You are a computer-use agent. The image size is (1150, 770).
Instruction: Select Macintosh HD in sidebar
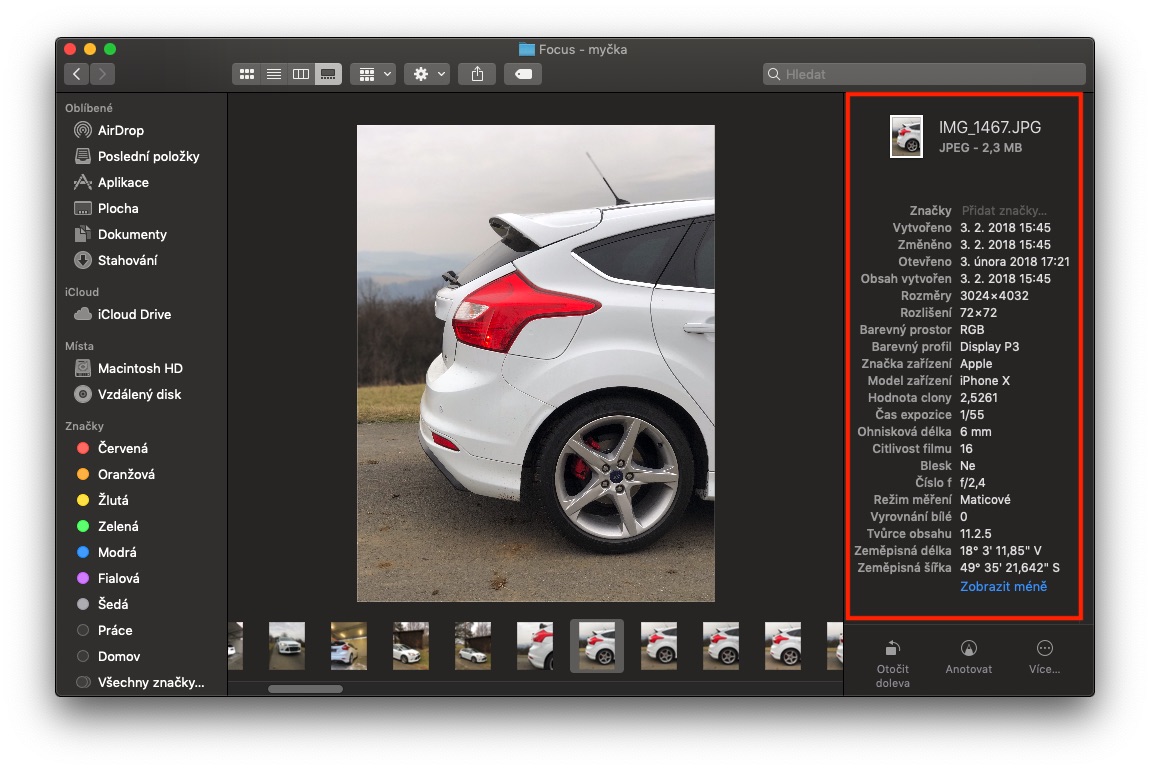139,368
